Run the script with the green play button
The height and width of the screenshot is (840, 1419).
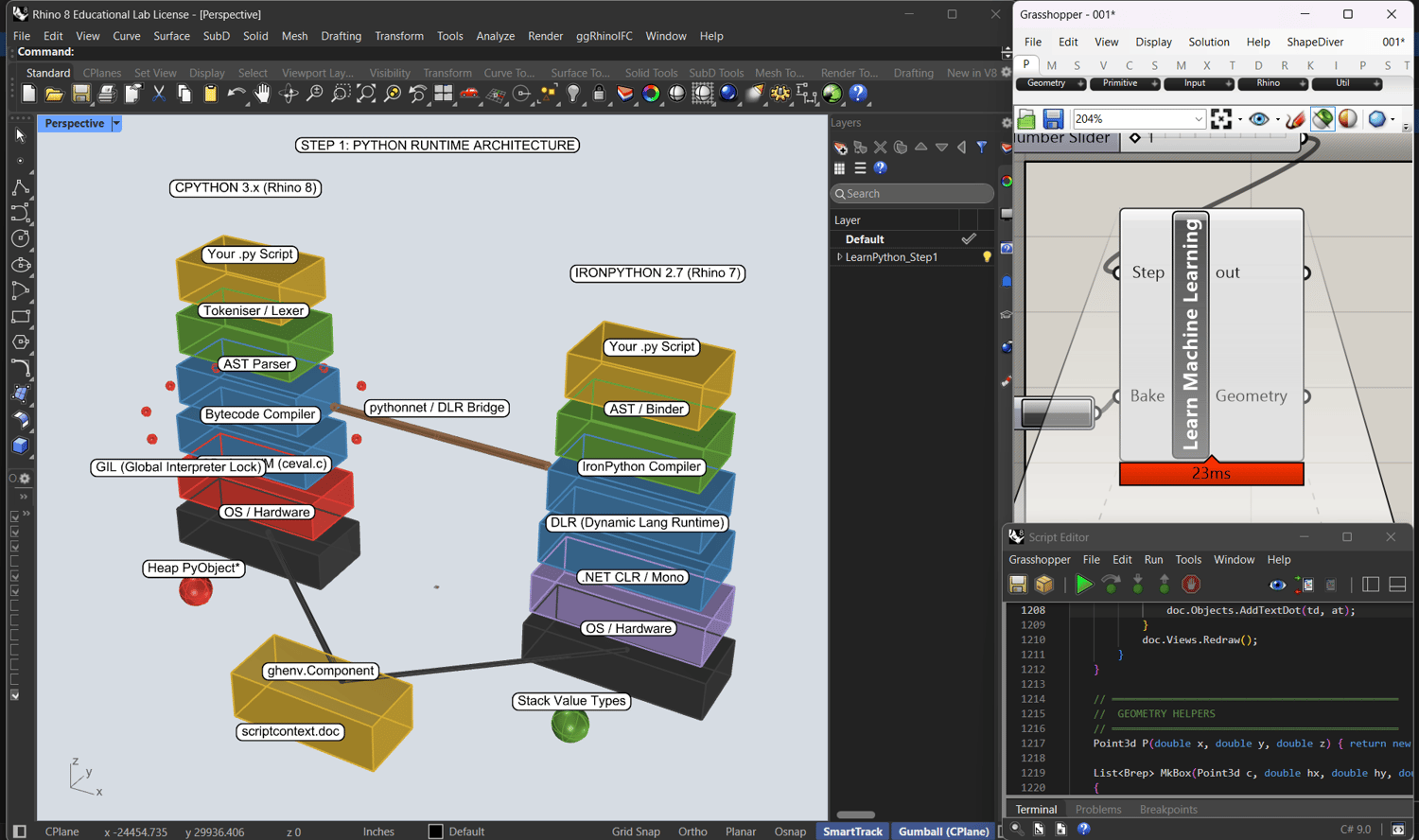pyautogui.click(x=1084, y=585)
